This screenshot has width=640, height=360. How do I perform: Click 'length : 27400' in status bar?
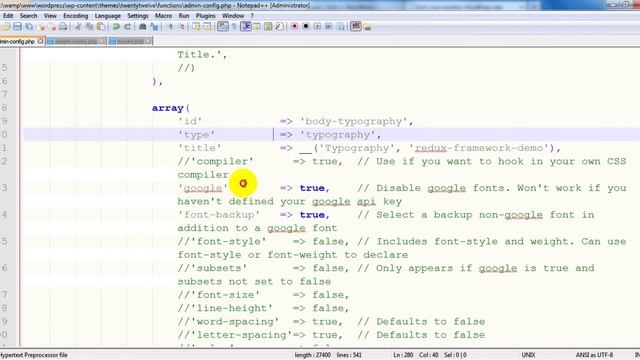pyautogui.click(x=312, y=355)
